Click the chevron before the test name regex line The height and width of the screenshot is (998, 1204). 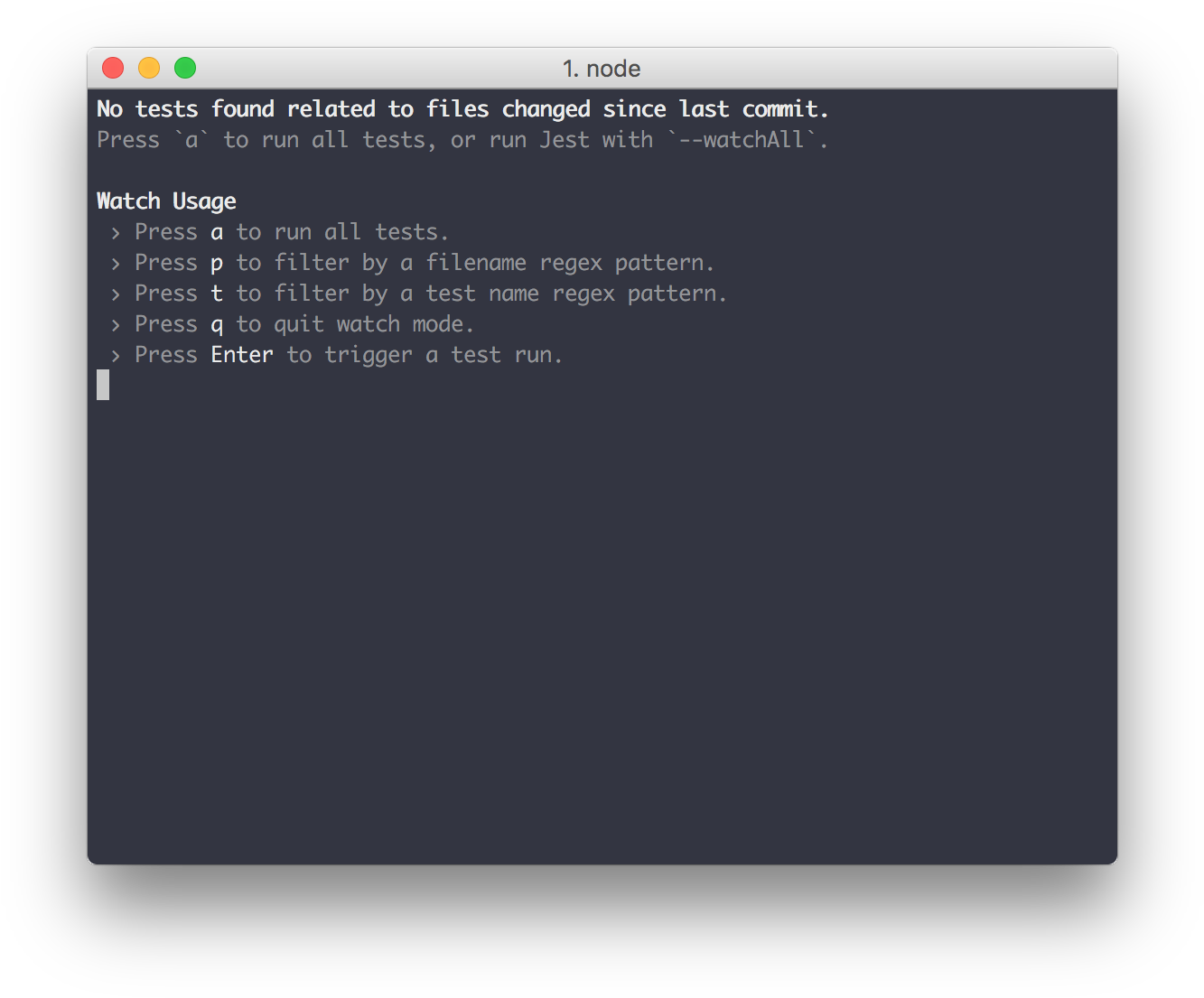[x=116, y=294]
